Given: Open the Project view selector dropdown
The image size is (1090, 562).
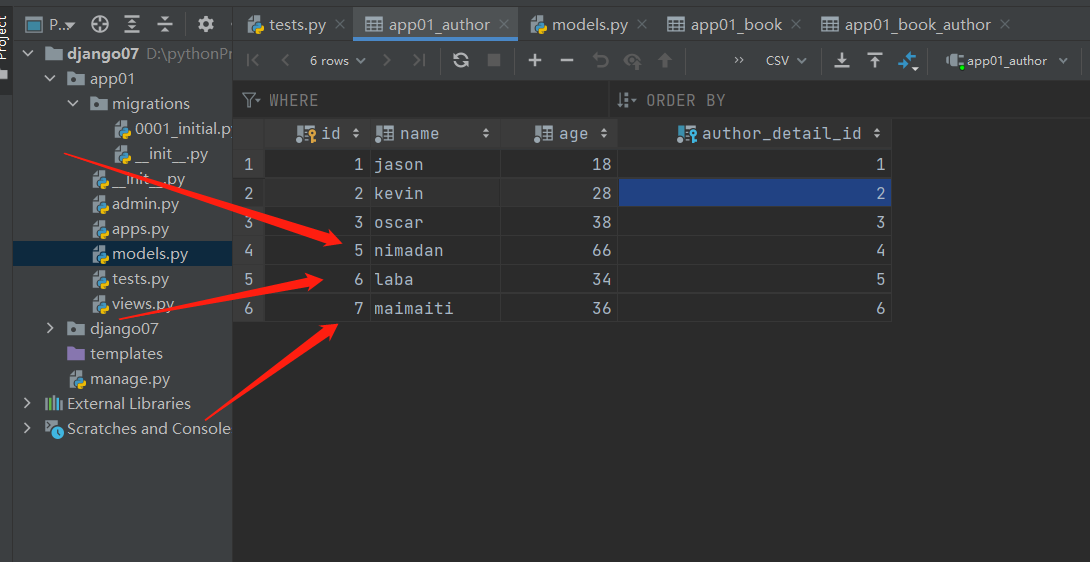Looking at the screenshot, I should (51, 25).
